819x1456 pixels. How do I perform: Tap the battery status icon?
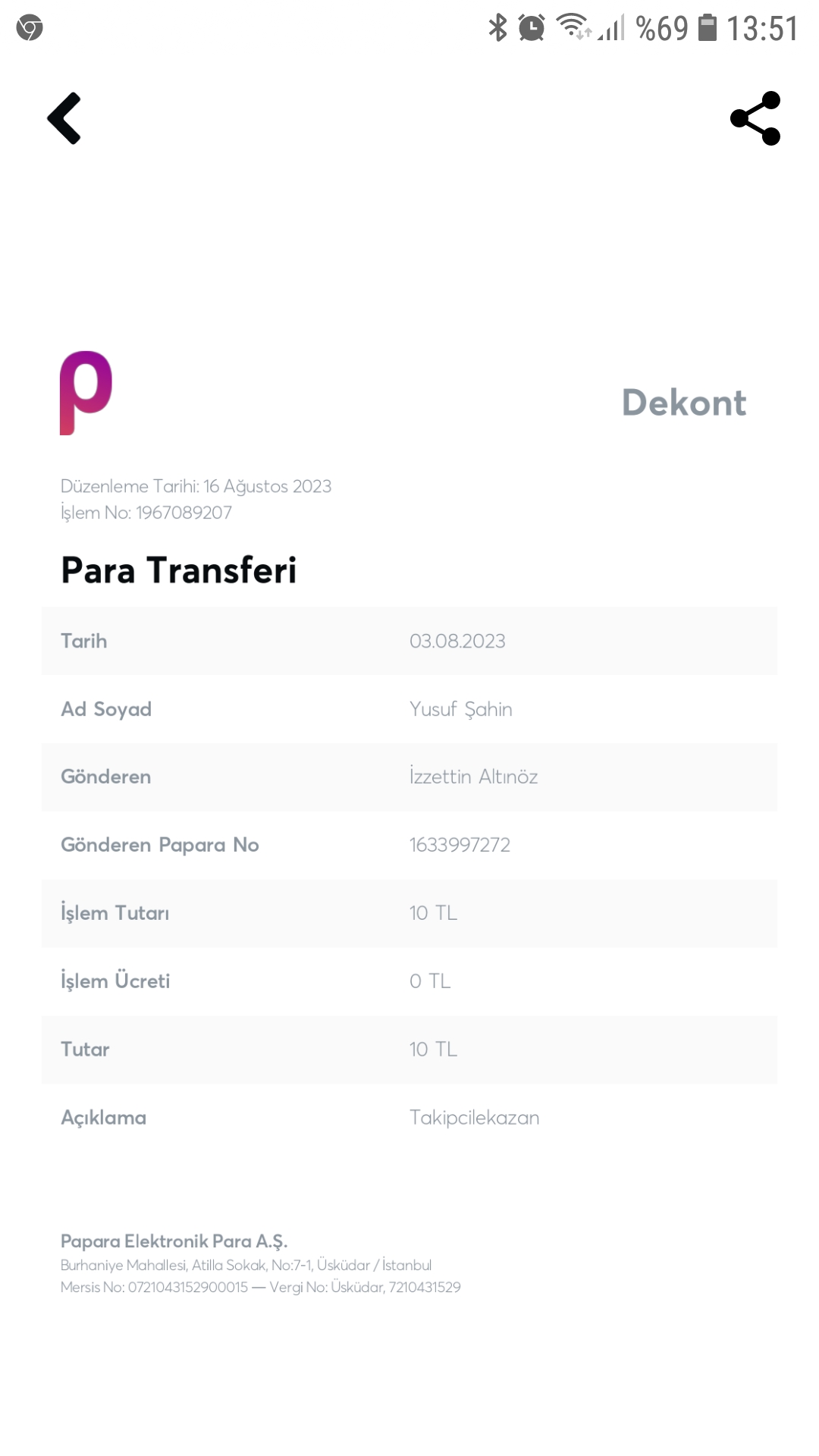pyautogui.click(x=707, y=28)
